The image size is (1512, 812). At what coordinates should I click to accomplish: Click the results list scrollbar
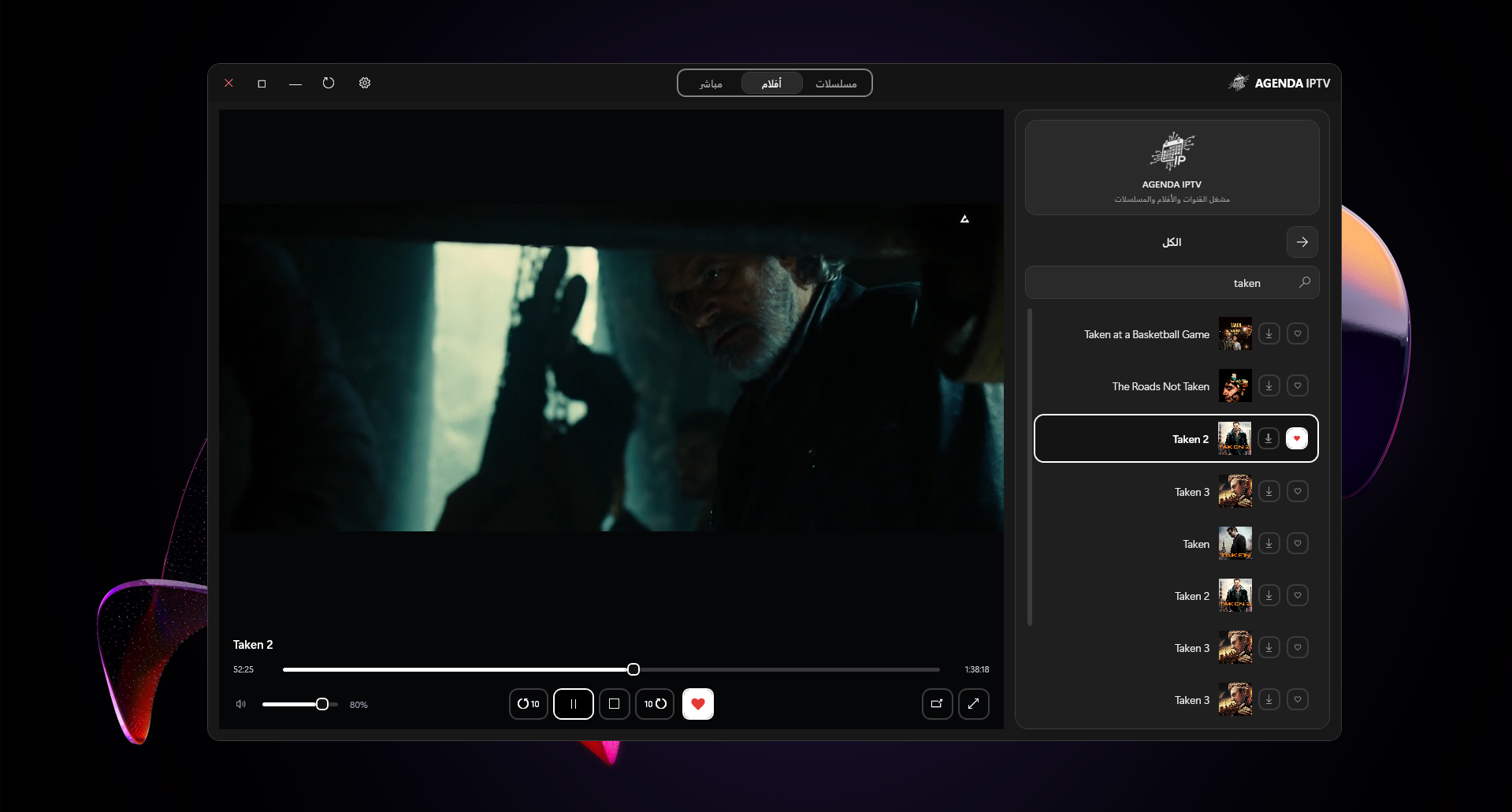tap(1030, 467)
